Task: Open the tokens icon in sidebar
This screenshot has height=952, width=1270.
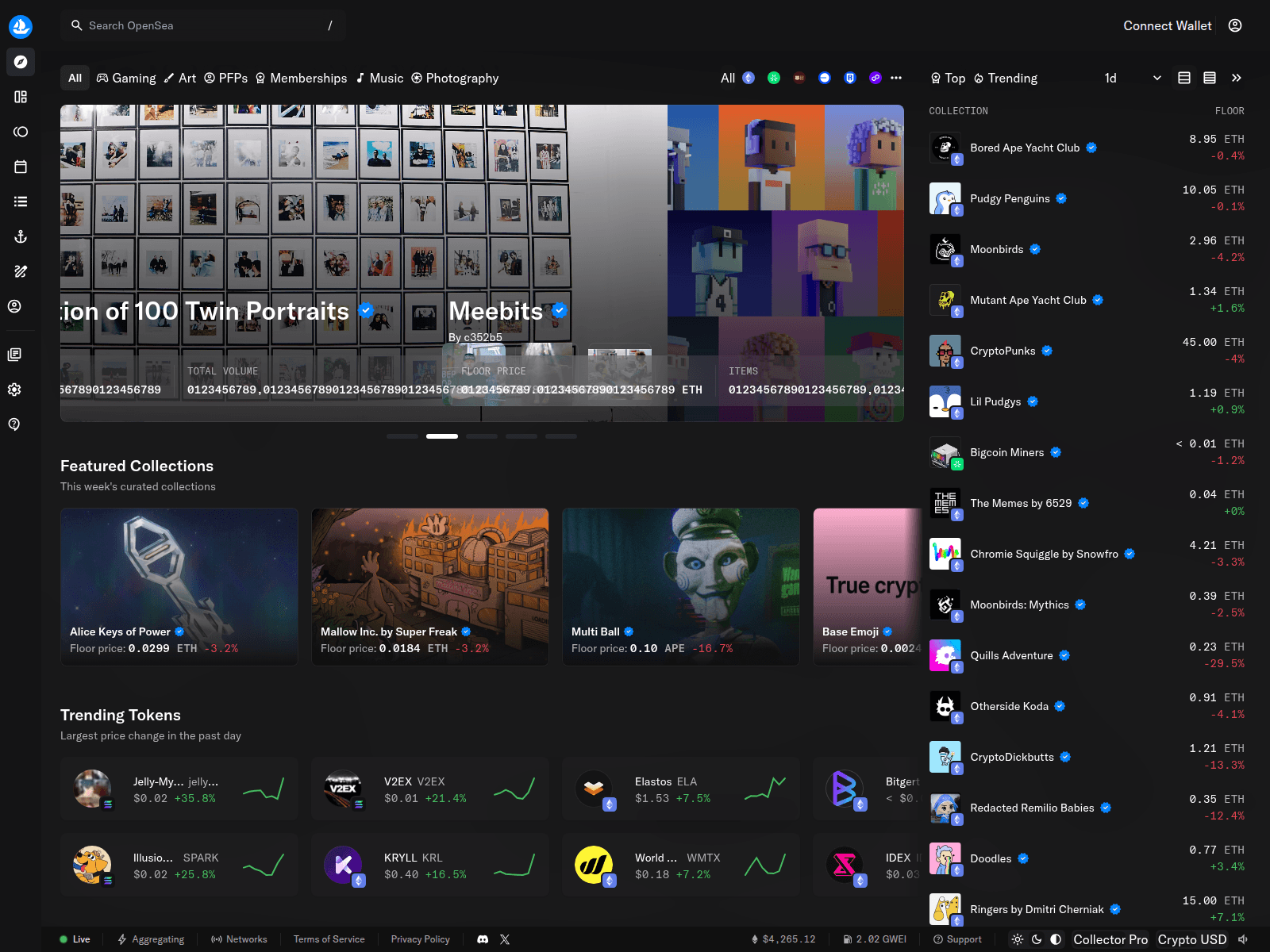Action: pos(21,132)
